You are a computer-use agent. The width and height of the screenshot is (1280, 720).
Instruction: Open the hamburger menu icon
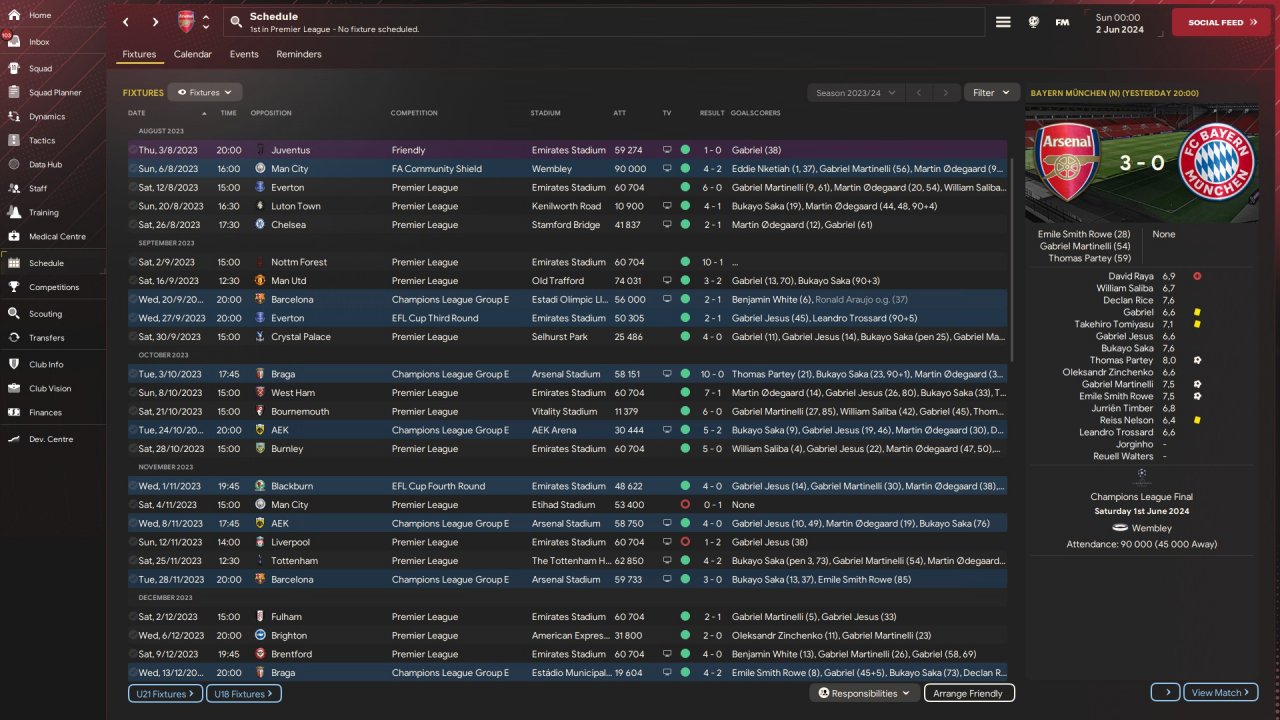click(x=1003, y=22)
